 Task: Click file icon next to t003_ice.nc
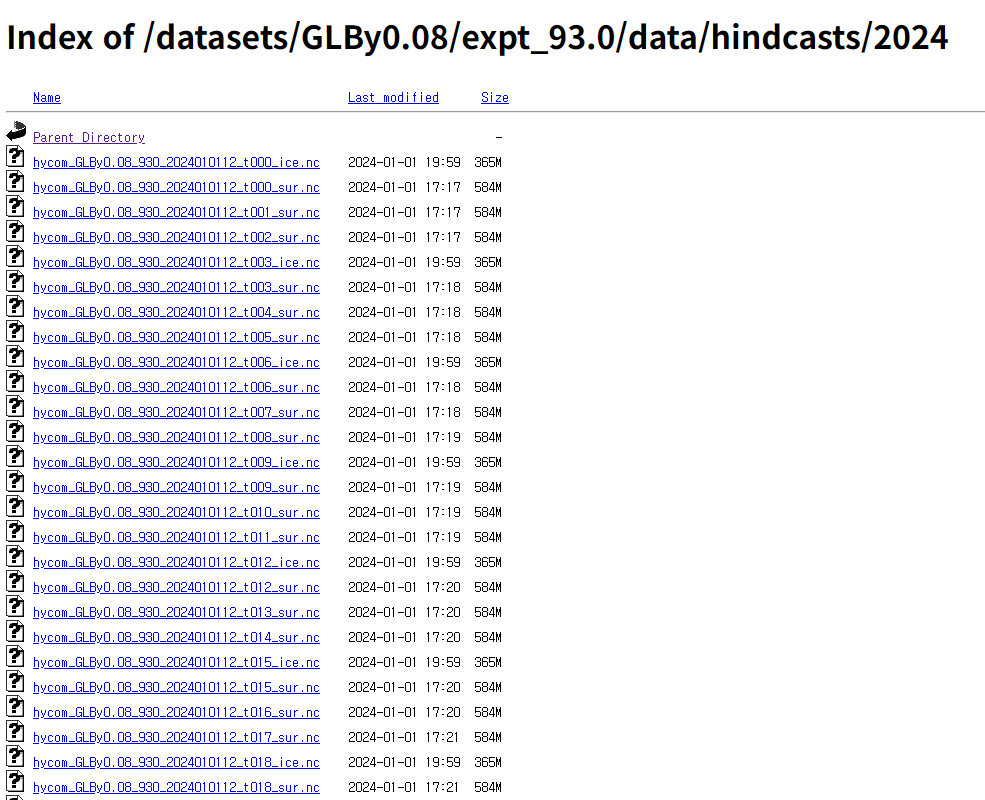pyautogui.click(x=15, y=256)
